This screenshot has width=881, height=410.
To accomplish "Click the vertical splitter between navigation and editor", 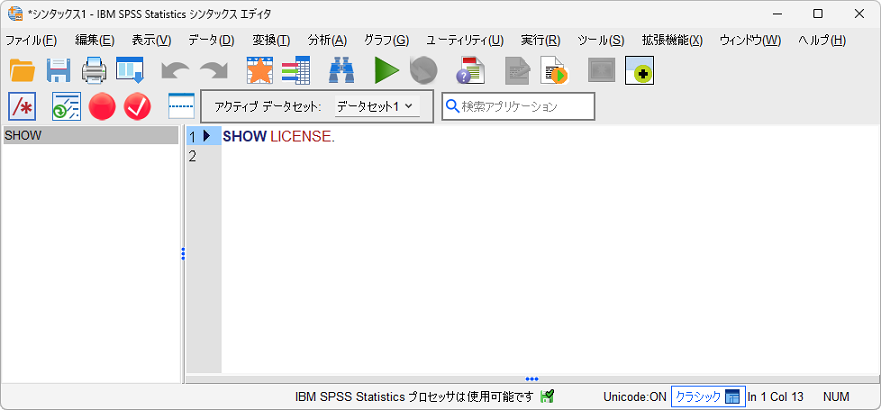I will pyautogui.click(x=183, y=254).
